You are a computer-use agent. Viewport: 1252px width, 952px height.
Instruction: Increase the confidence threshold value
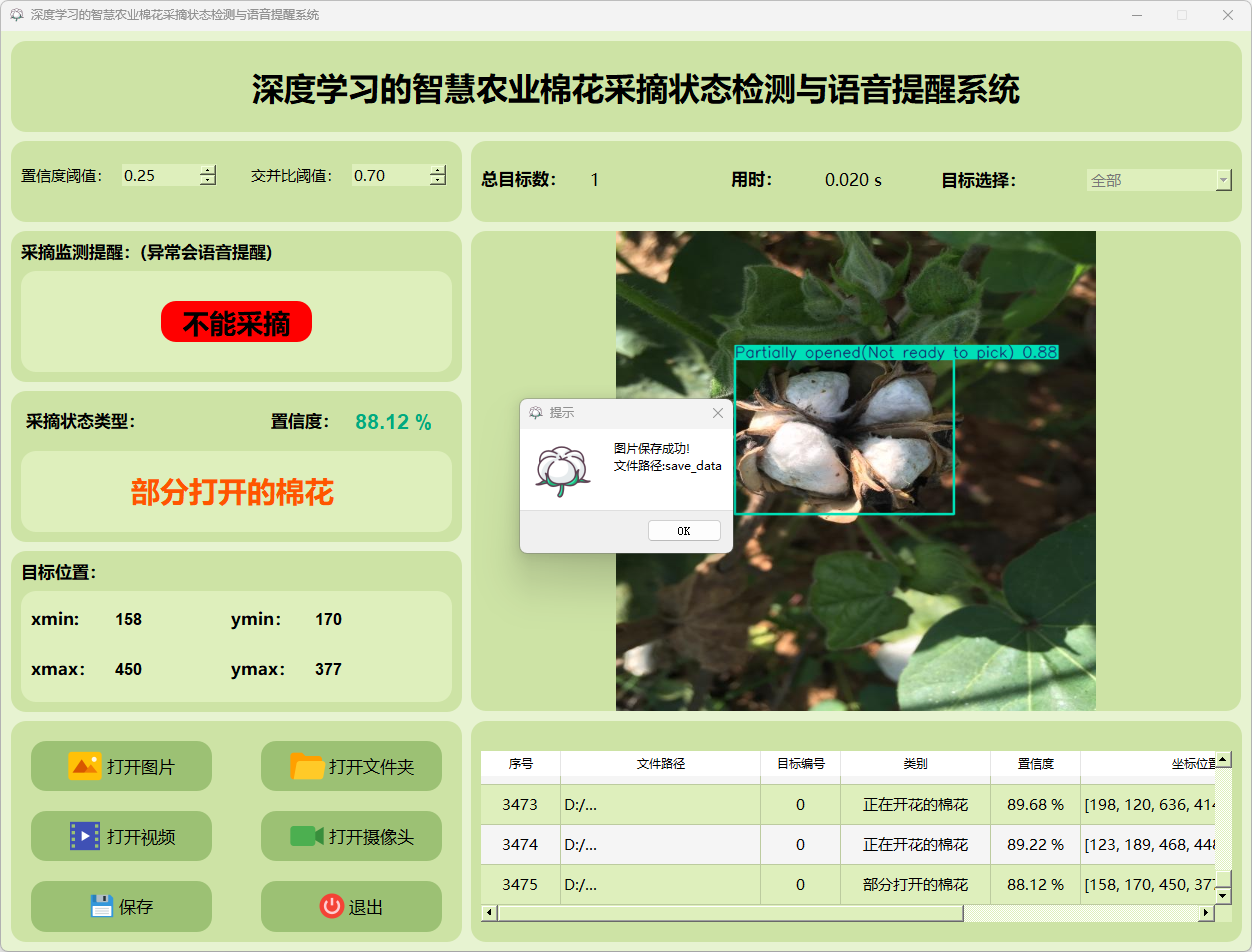point(207,170)
